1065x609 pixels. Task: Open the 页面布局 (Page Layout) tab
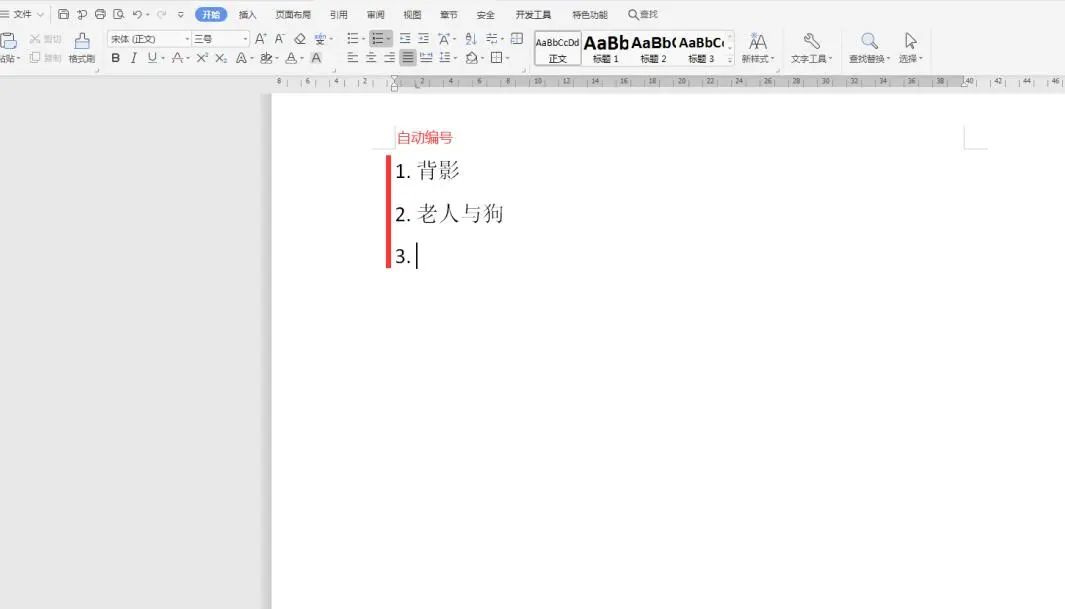pyautogui.click(x=293, y=15)
